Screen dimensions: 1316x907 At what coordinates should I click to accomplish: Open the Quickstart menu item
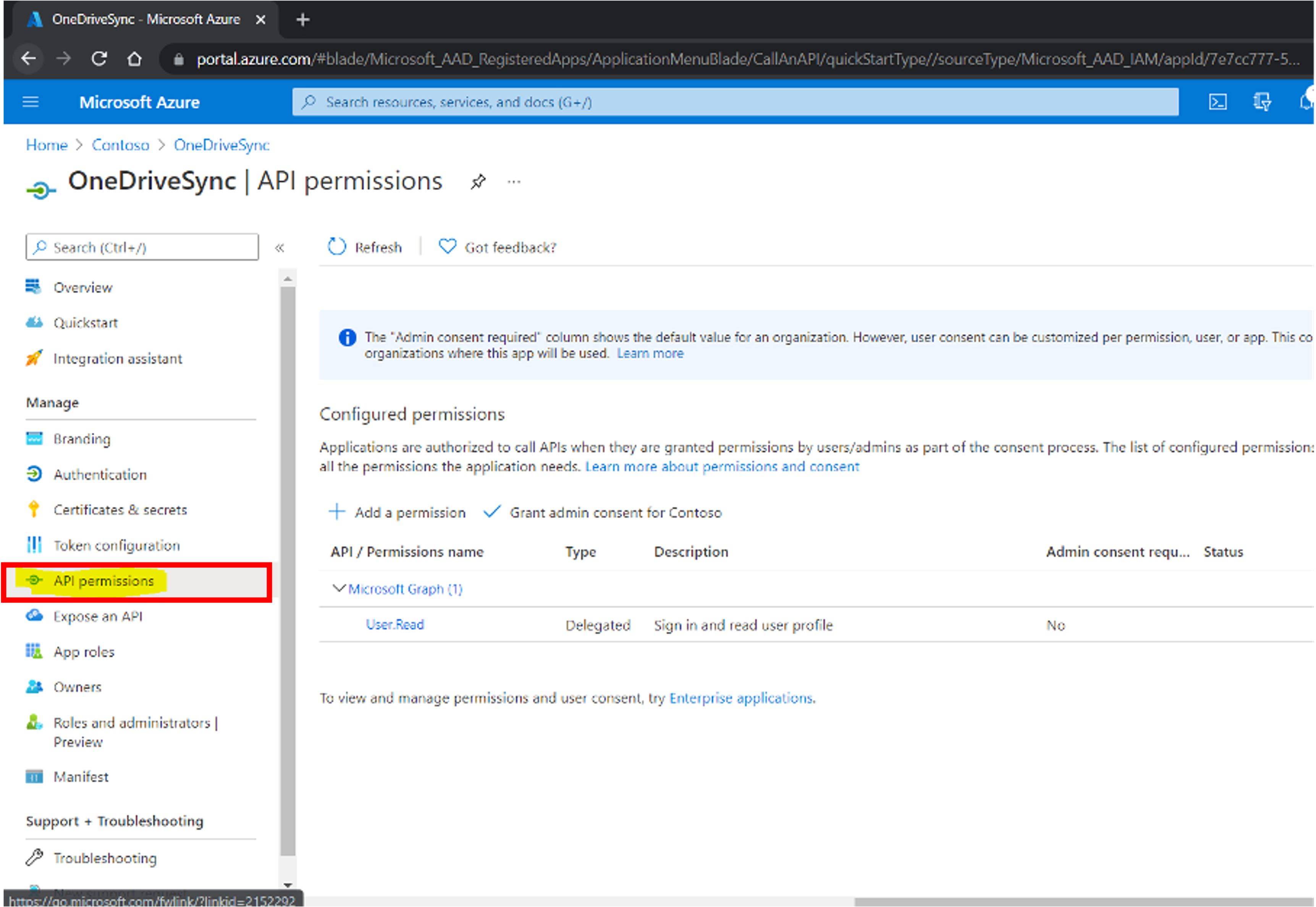click(x=86, y=323)
